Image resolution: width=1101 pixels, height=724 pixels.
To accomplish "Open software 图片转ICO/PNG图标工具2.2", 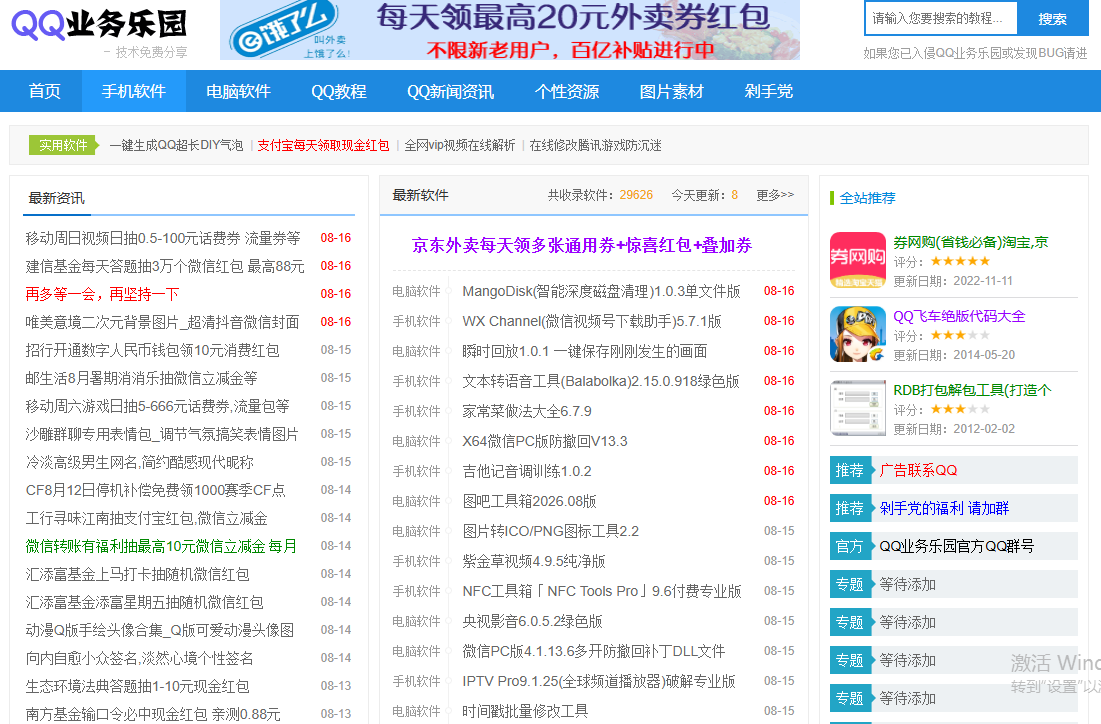I will pos(551,532).
